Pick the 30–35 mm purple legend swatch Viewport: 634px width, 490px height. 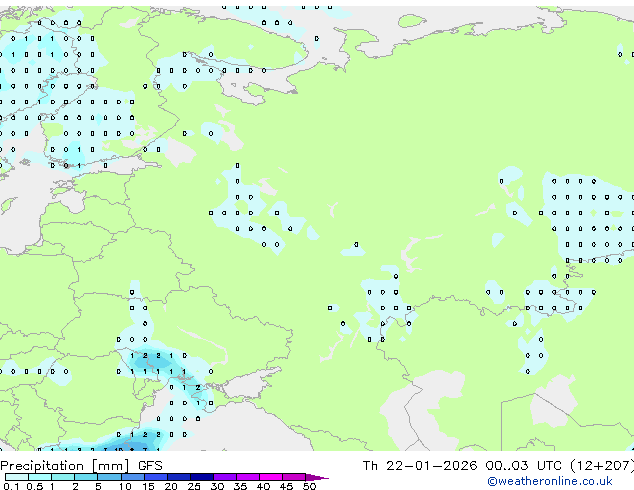(x=224, y=477)
